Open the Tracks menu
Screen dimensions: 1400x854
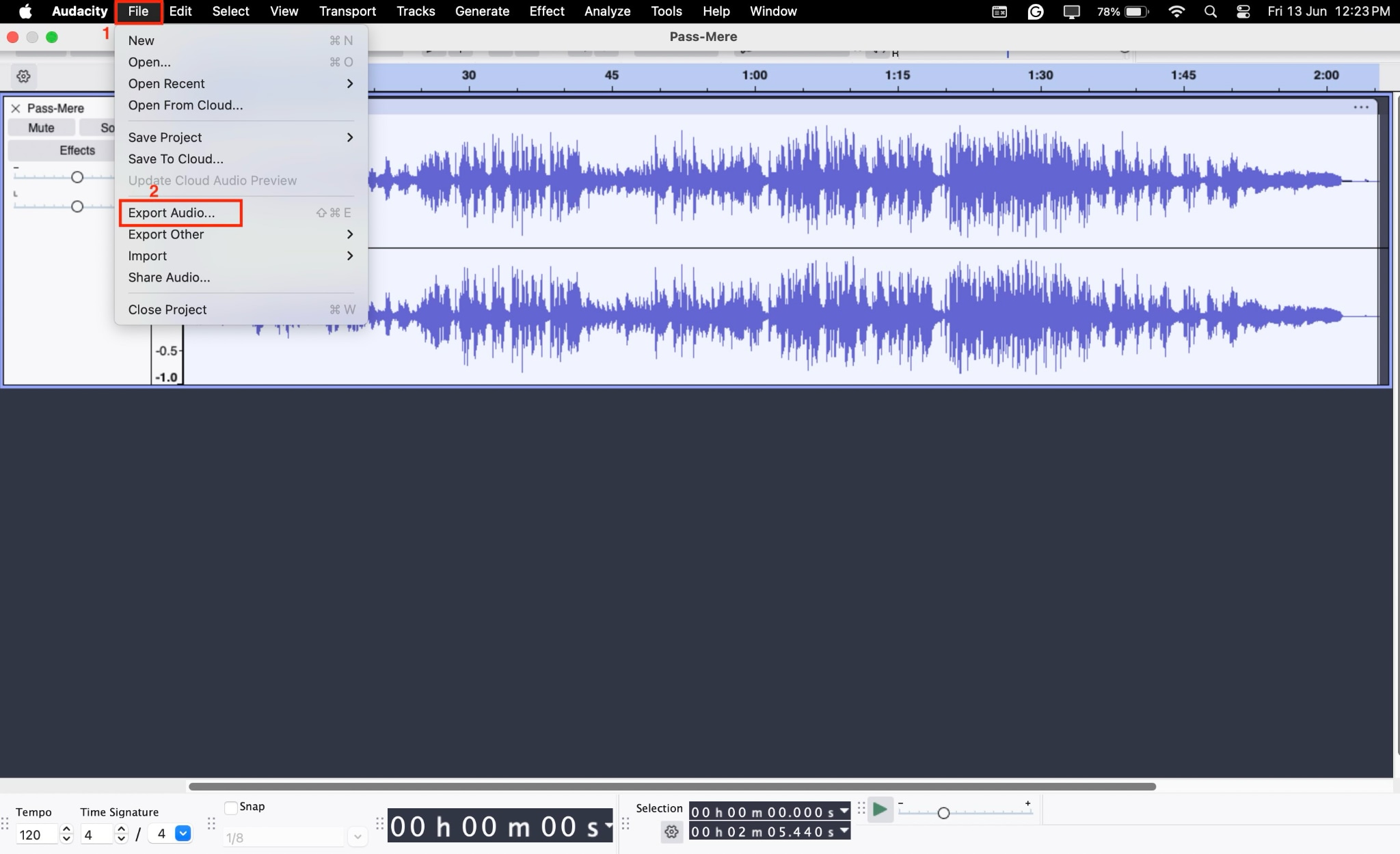[416, 11]
